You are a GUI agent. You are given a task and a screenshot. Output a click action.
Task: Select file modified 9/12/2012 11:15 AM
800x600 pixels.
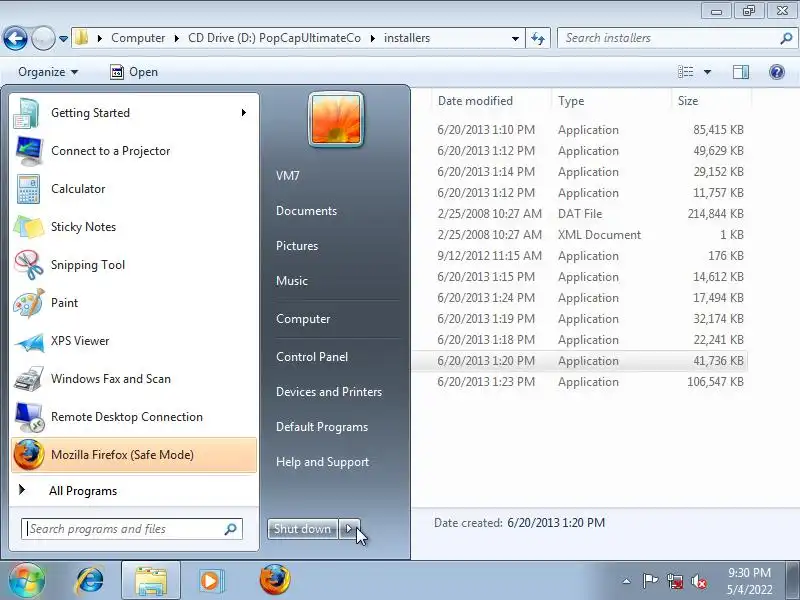click(580, 256)
